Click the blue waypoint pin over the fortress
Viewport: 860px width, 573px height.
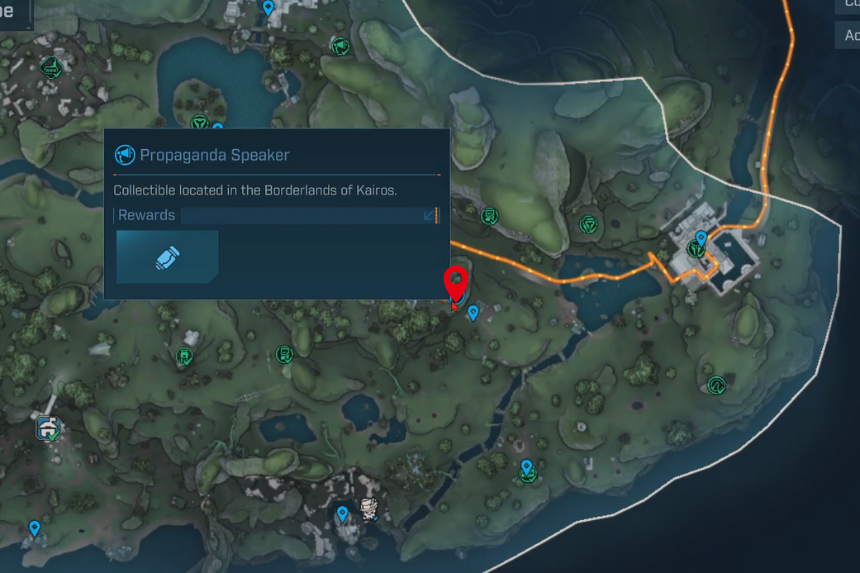coord(701,239)
